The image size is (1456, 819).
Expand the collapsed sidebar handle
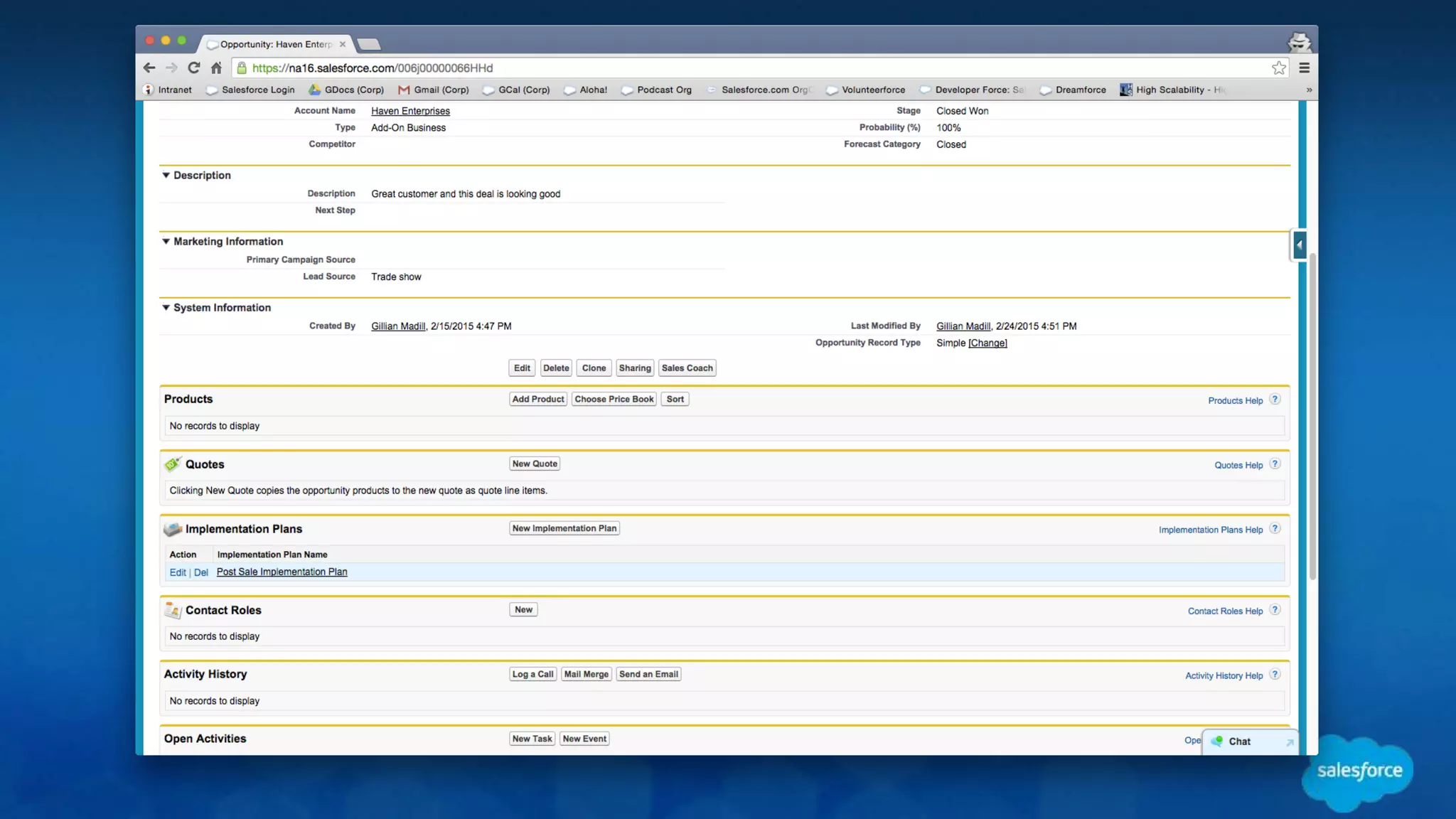pyautogui.click(x=1299, y=245)
